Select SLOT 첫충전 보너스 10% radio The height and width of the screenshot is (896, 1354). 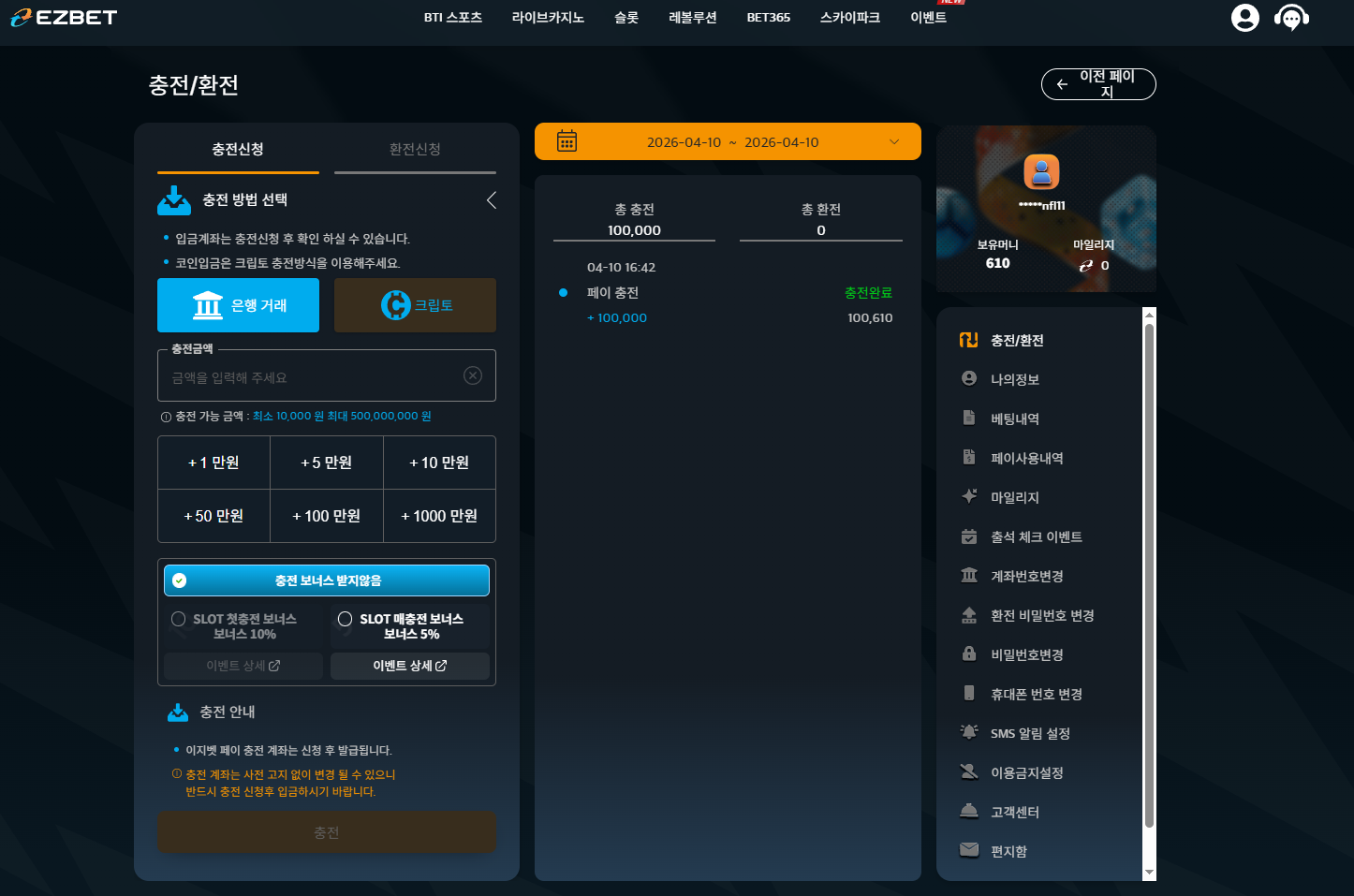[x=178, y=619]
